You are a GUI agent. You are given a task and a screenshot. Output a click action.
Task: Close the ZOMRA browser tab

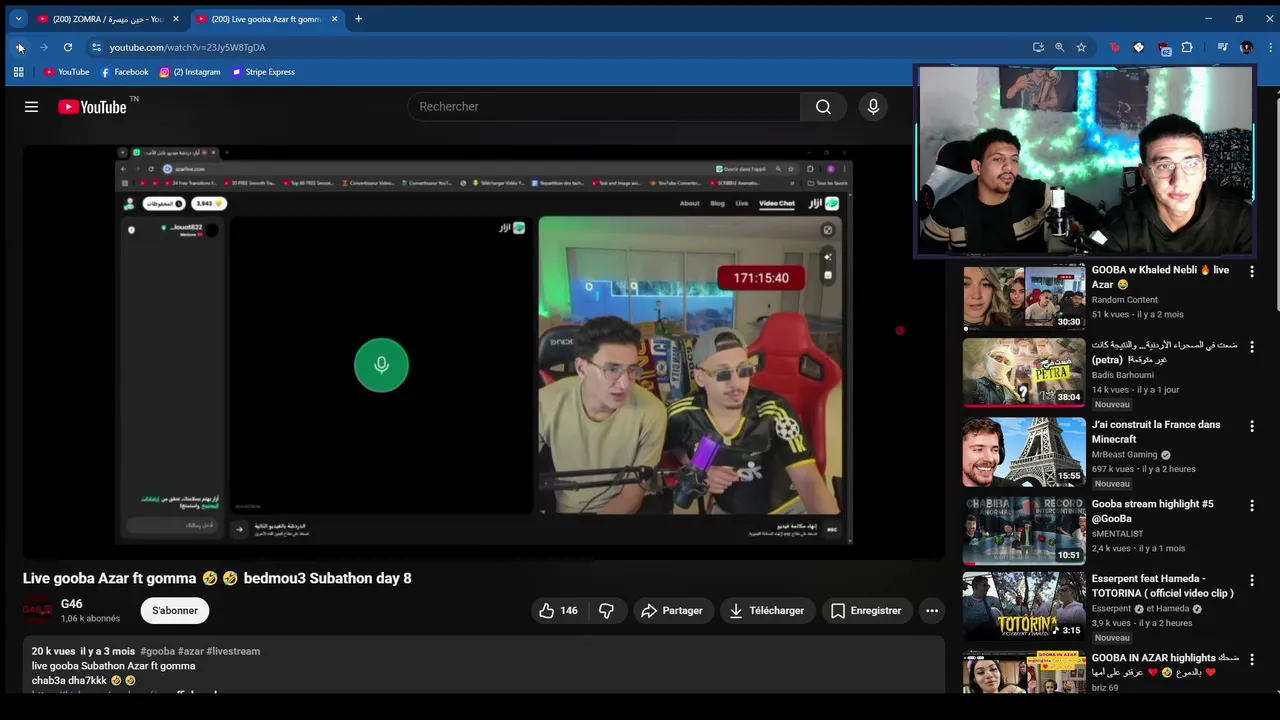(x=176, y=19)
